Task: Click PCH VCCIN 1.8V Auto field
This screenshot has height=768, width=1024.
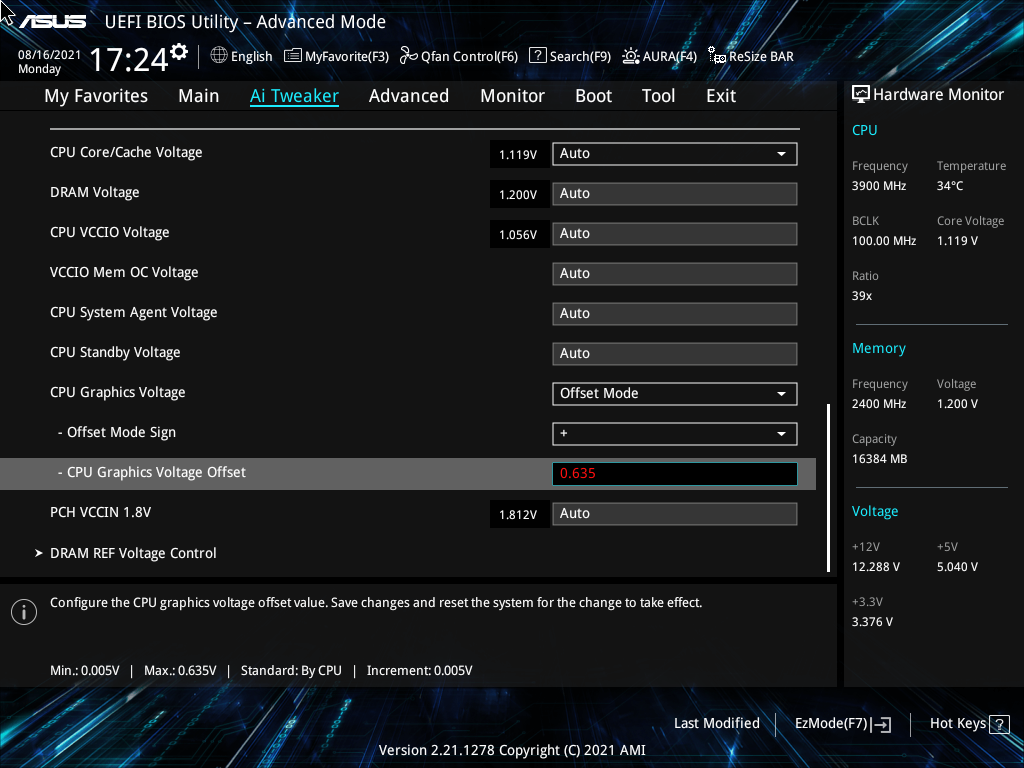Action: coord(675,514)
